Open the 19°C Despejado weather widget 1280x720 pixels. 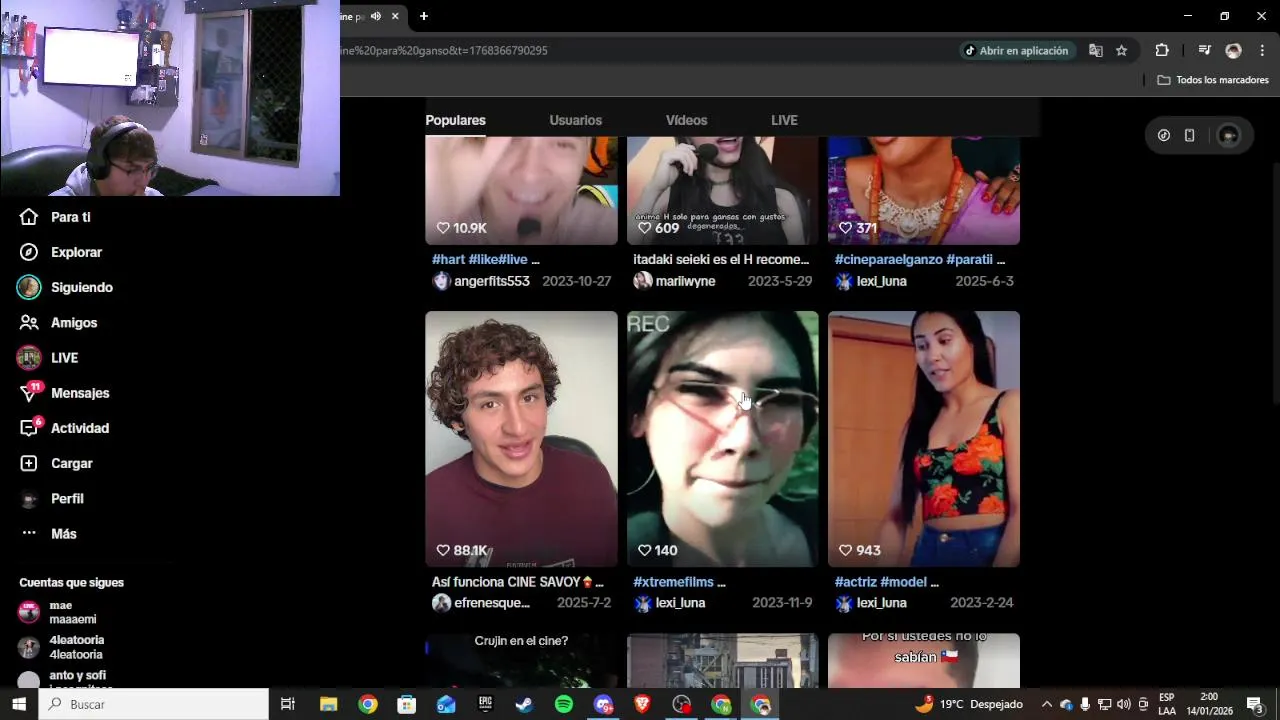[969, 704]
